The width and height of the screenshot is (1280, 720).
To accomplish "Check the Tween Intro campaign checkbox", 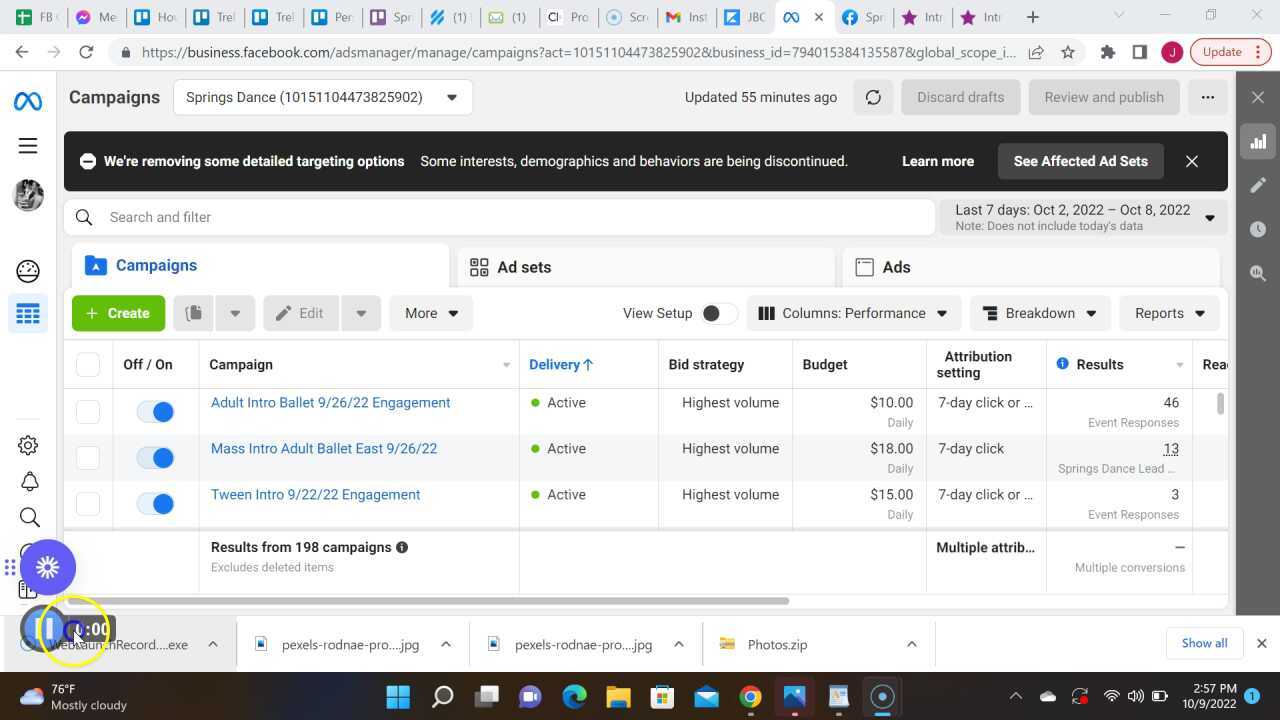I will coord(88,503).
